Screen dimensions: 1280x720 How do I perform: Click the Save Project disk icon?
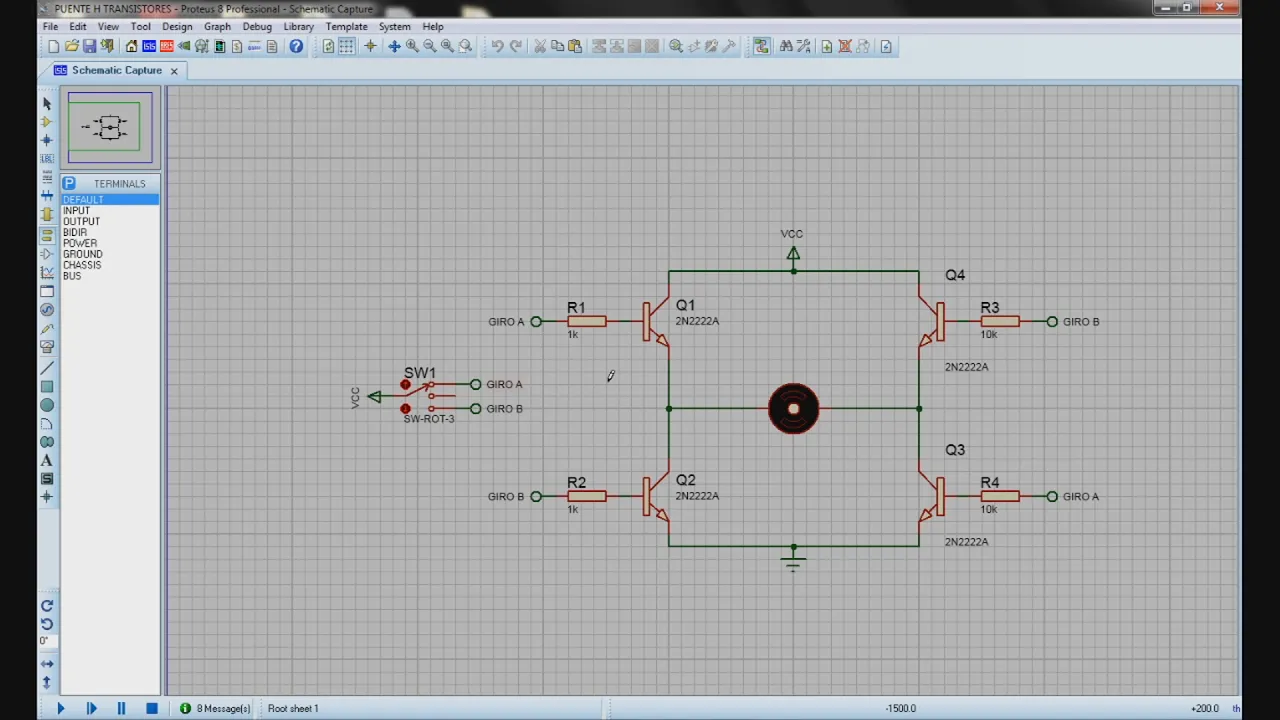tap(89, 46)
